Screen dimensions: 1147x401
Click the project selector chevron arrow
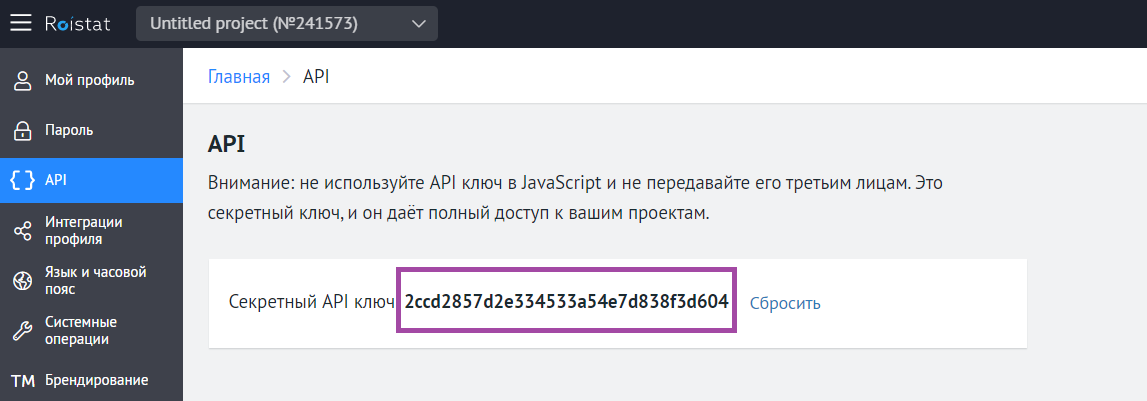418,23
